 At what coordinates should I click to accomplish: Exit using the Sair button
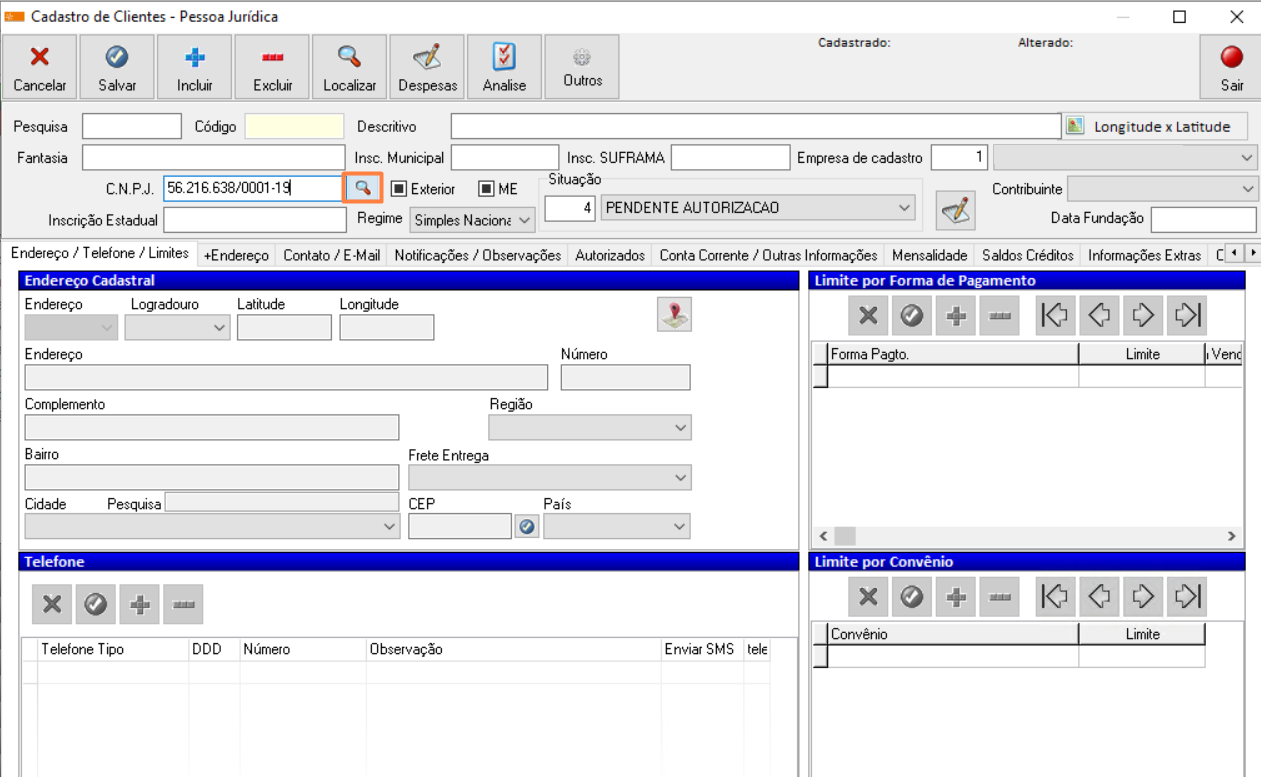(1232, 67)
